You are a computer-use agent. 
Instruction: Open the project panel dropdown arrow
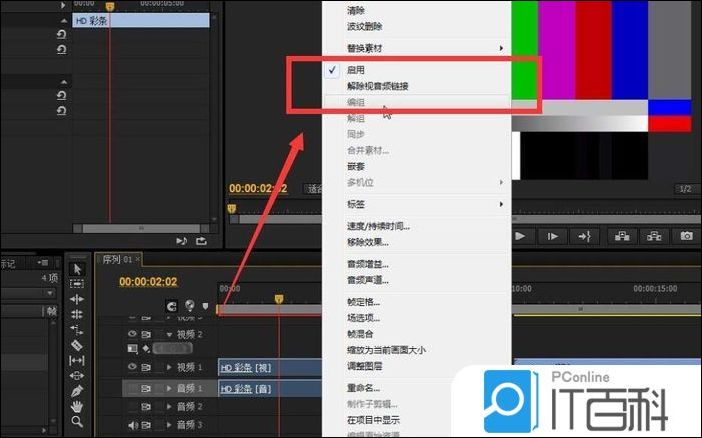coord(50,293)
